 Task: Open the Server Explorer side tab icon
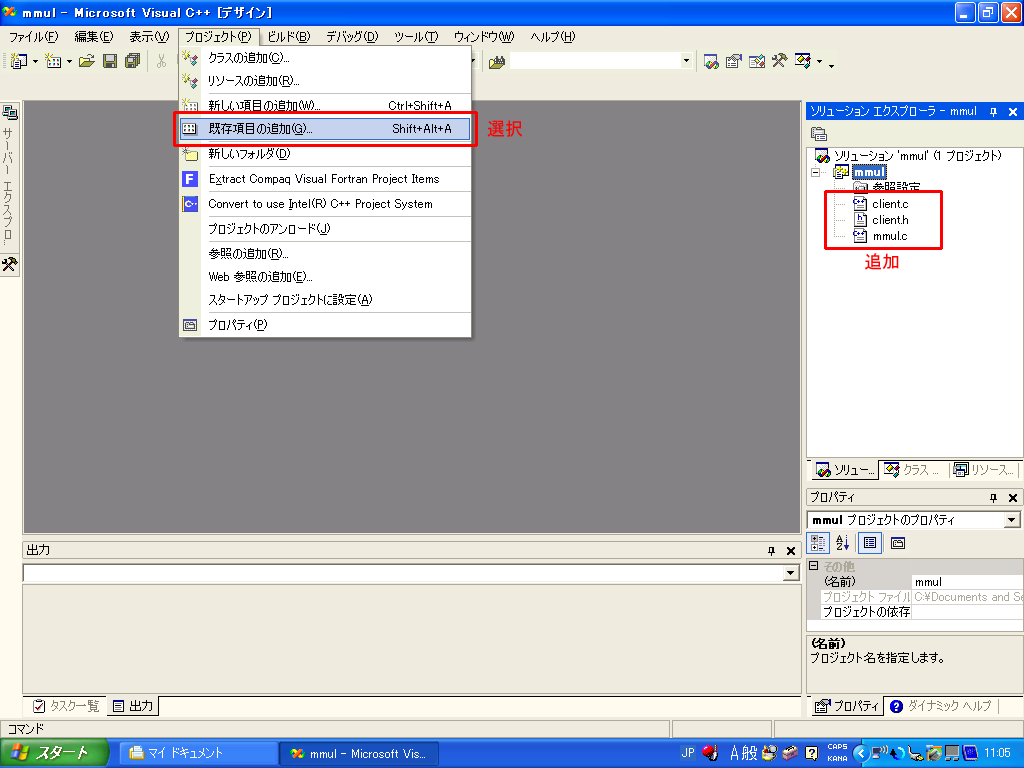(x=10, y=112)
